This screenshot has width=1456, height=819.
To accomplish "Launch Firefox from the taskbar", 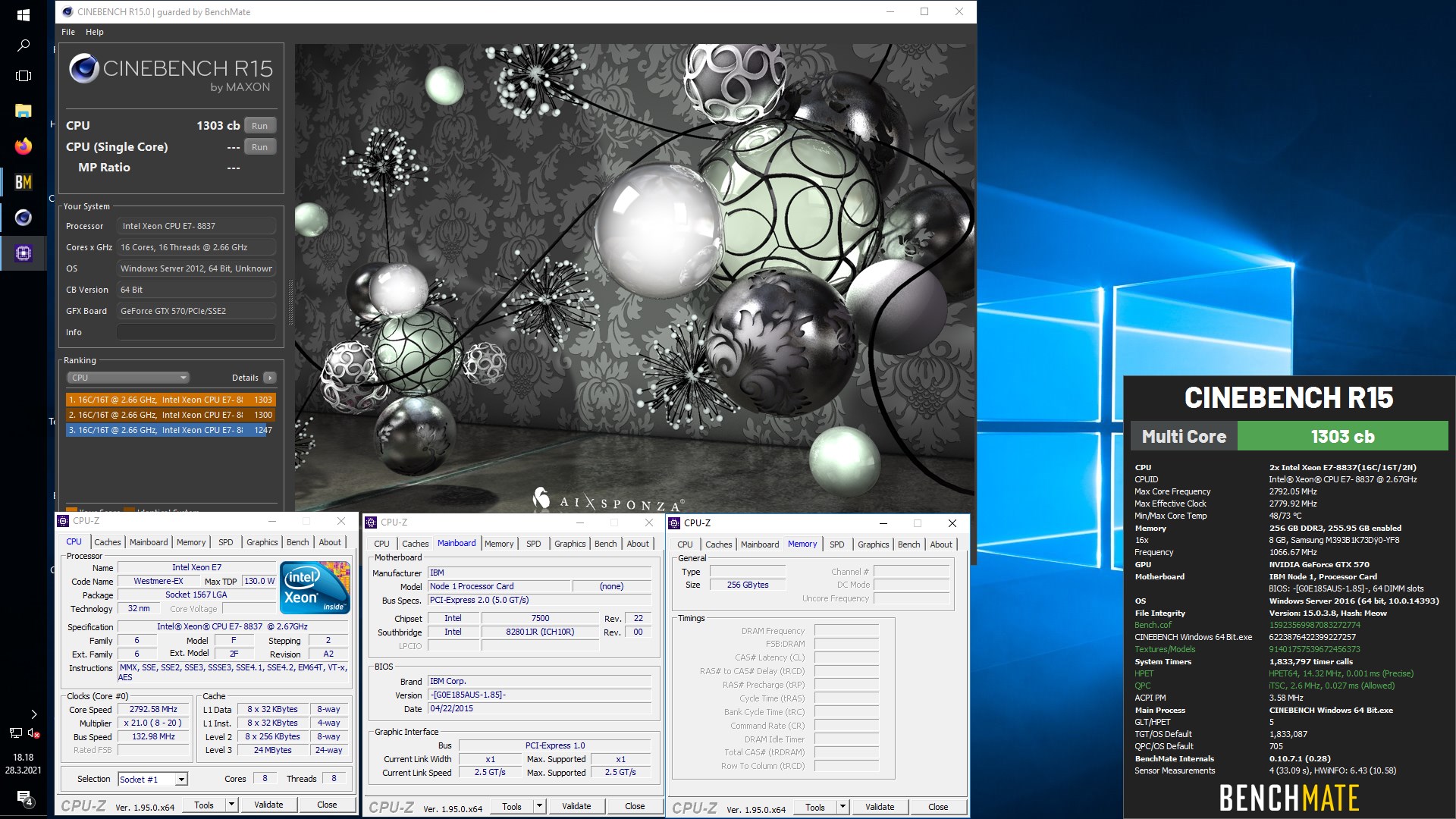I will 23,146.
